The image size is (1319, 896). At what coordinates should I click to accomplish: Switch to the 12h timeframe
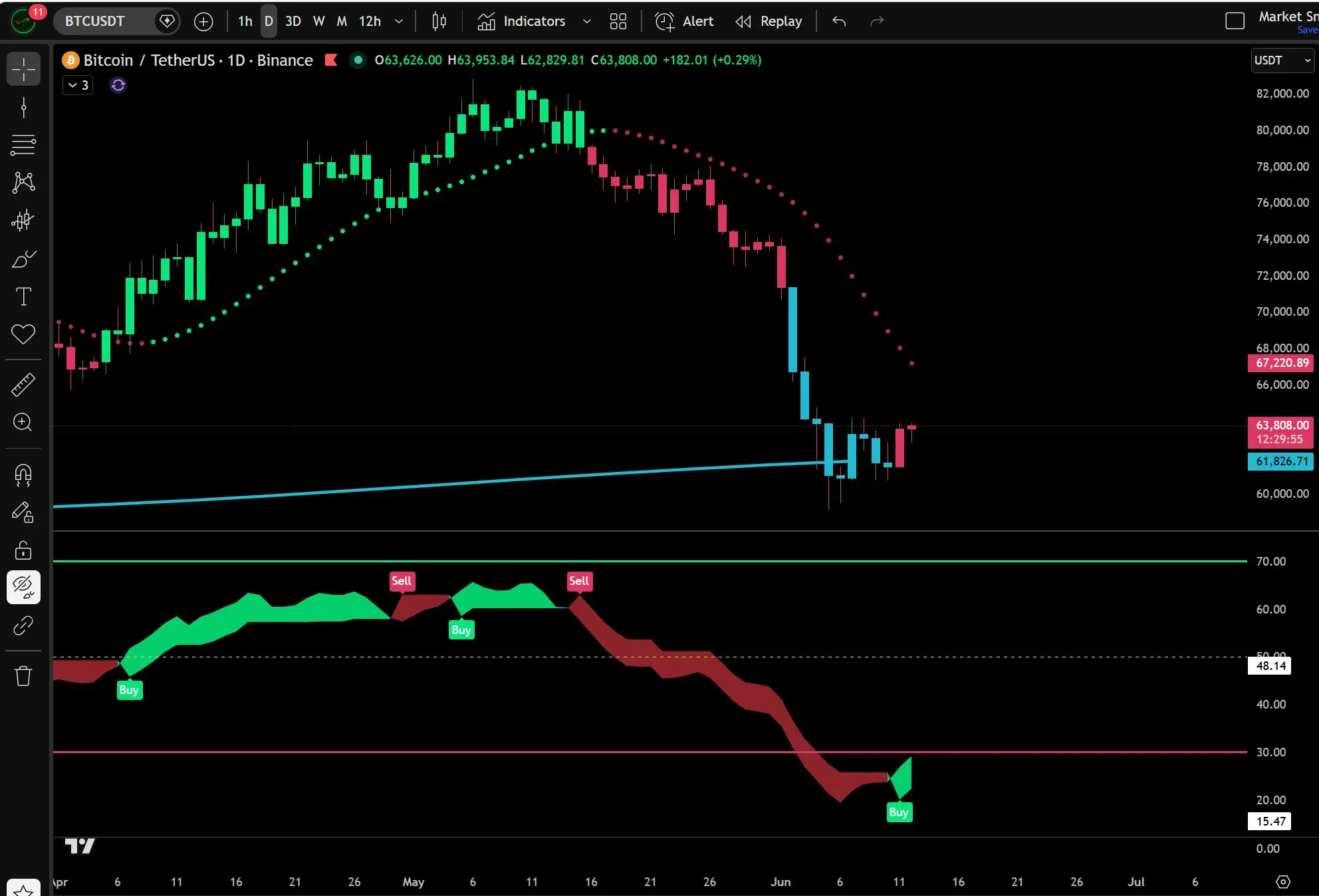(370, 21)
